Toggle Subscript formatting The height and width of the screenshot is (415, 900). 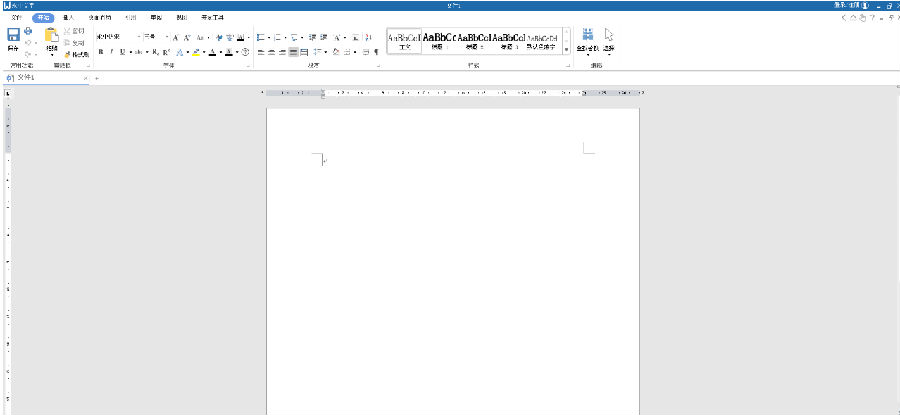tap(156, 52)
